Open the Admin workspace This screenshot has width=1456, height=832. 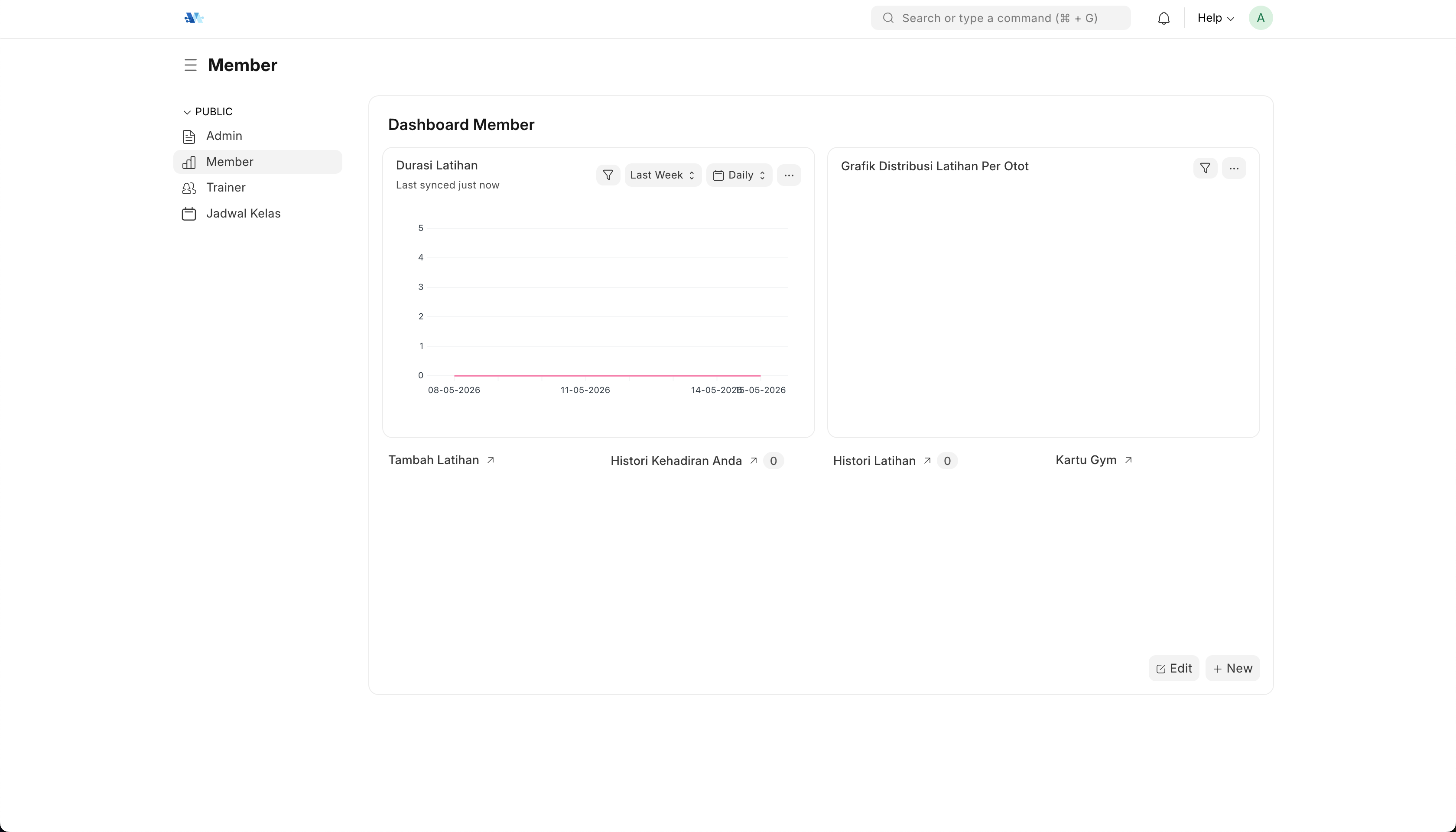click(258, 136)
